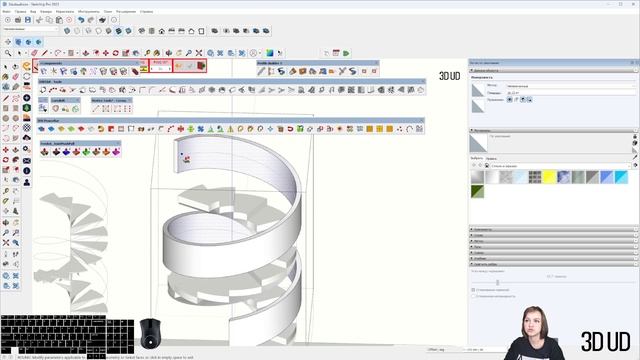Select the Line pencil tool in the left toolbar
640x360 pixels.
coord(6,98)
